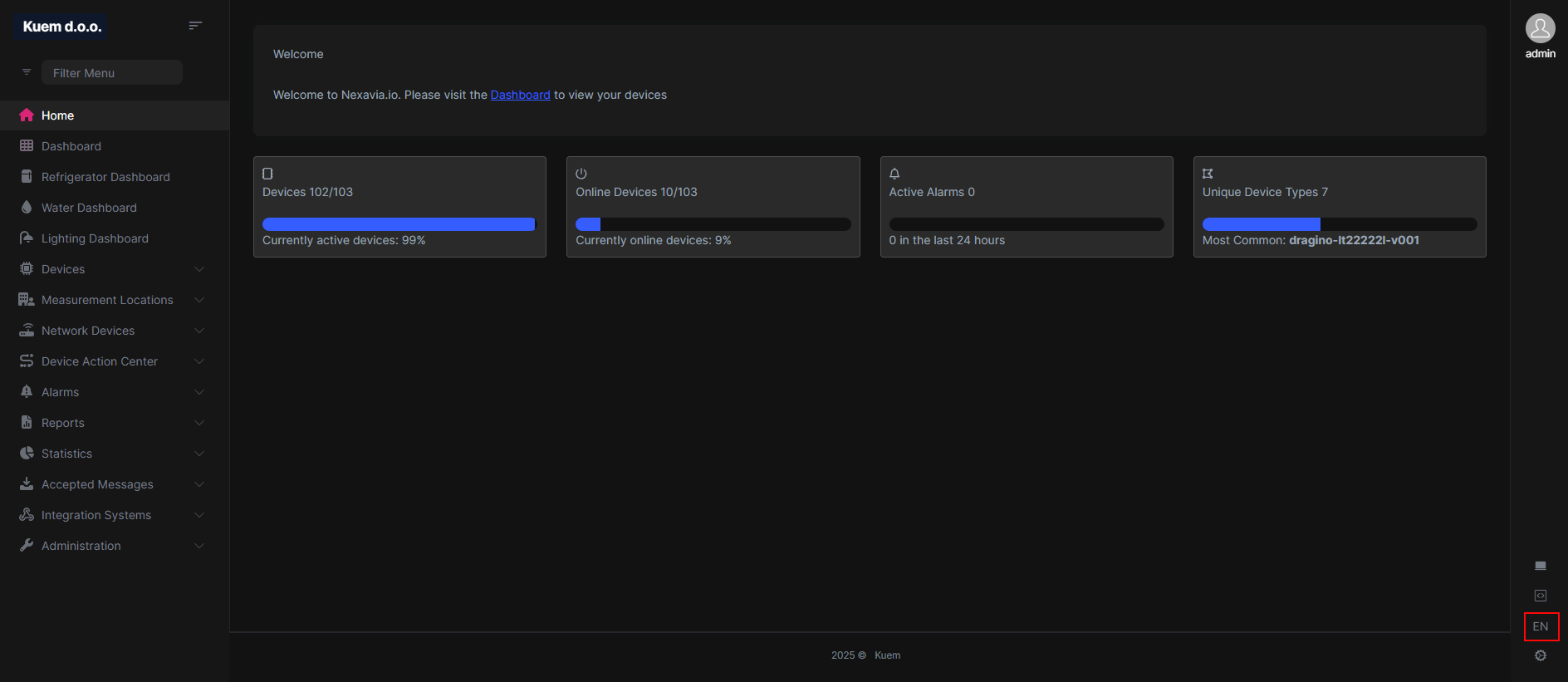Toggle the display theme monitor icon
1568x682 pixels.
click(x=1541, y=566)
